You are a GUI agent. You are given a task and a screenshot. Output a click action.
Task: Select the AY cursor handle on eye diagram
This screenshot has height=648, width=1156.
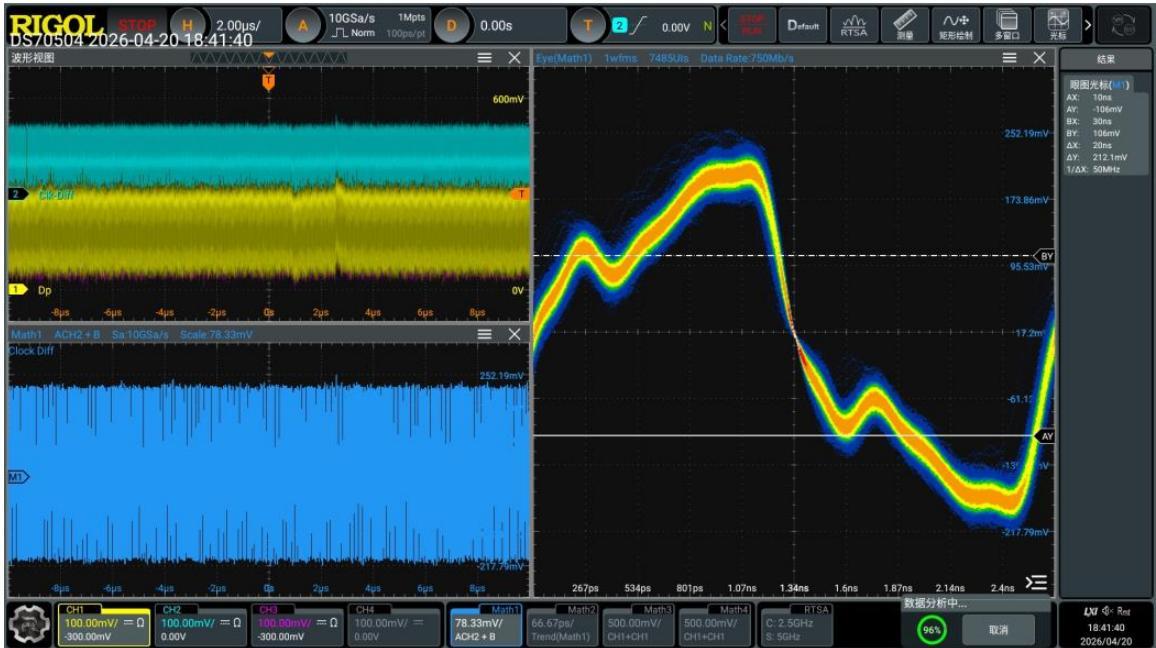[x=1045, y=436]
